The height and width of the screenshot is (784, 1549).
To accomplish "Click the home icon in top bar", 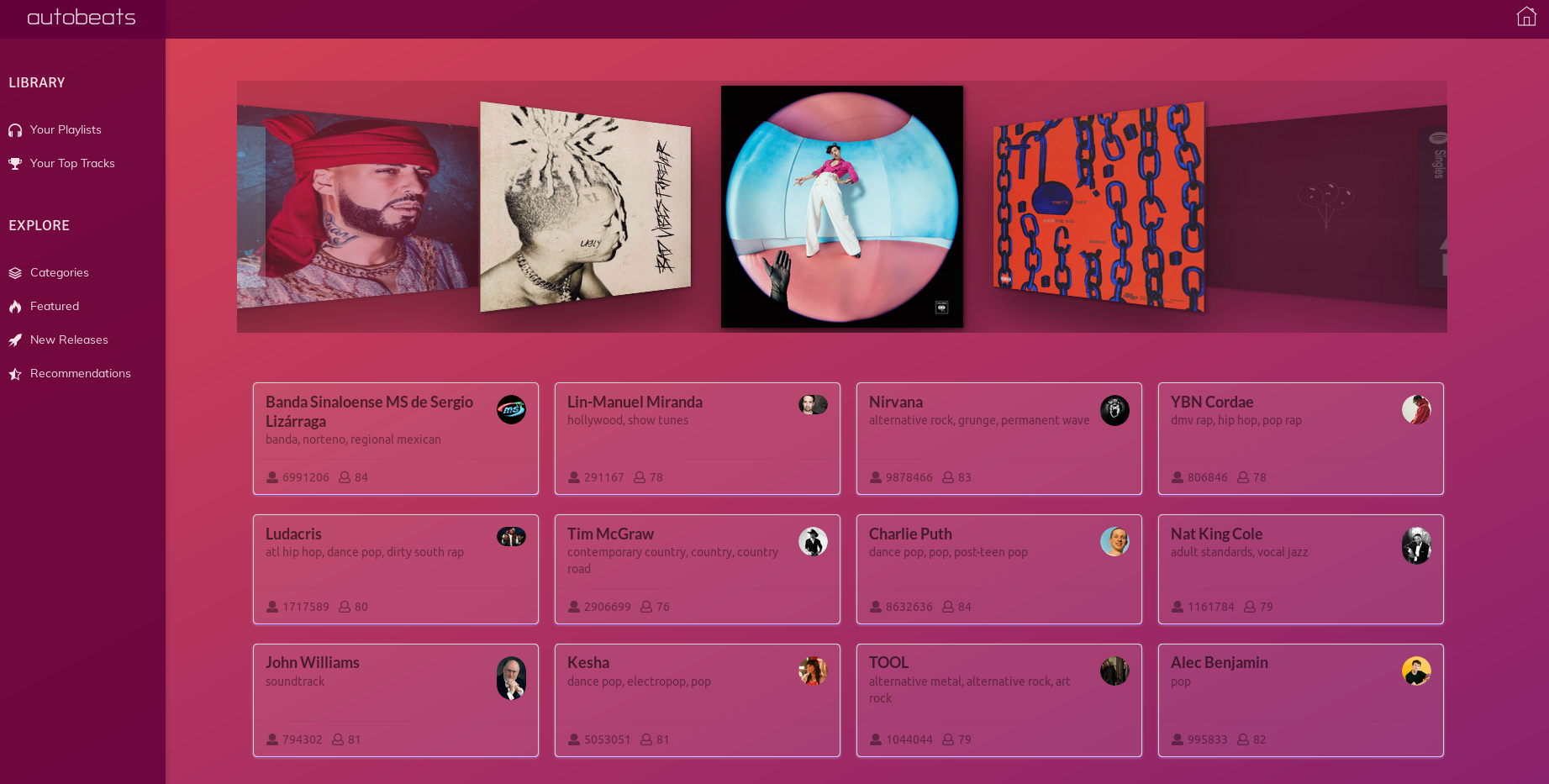I will tap(1526, 17).
